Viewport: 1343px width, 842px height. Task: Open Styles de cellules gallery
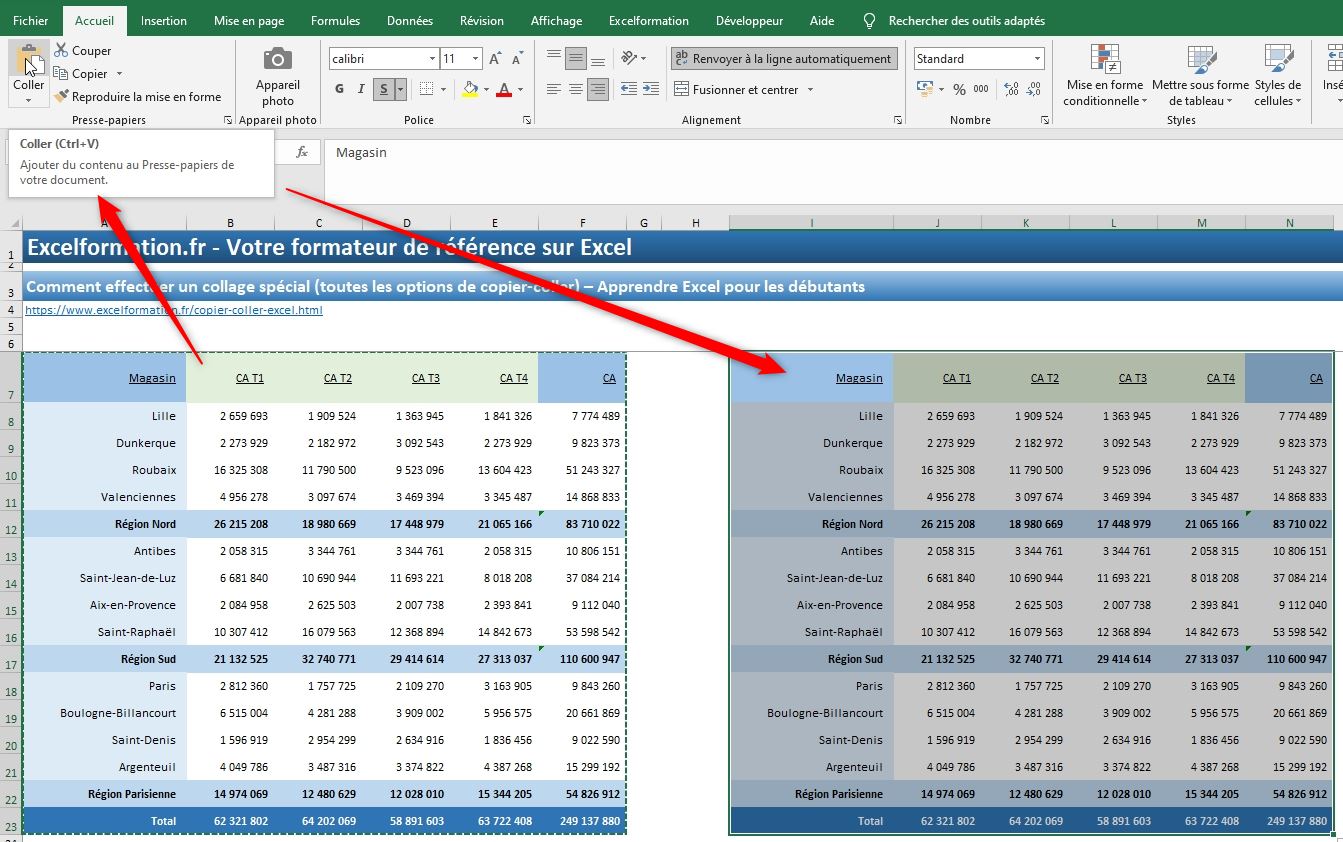[1278, 75]
